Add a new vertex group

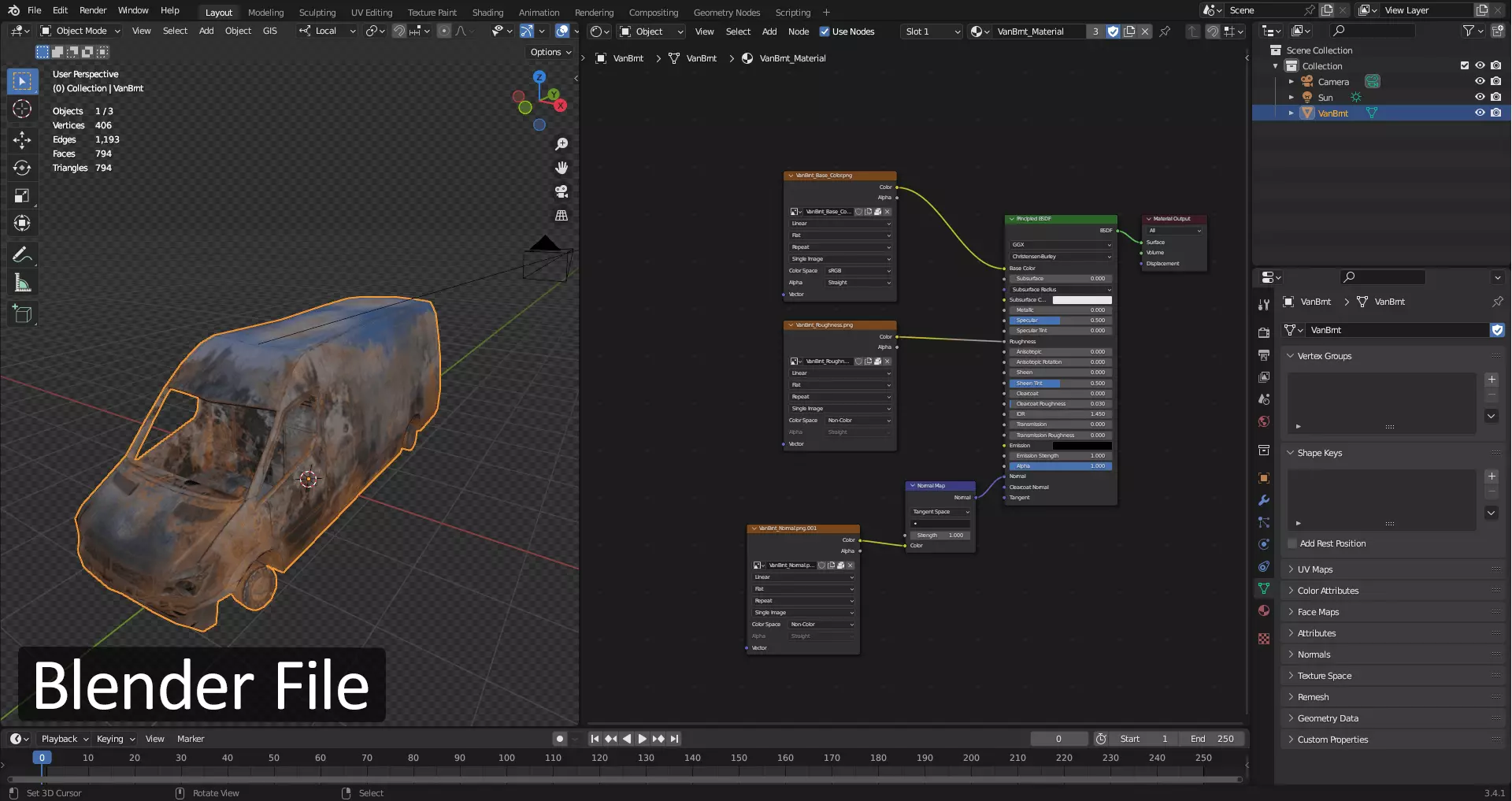[x=1492, y=380]
